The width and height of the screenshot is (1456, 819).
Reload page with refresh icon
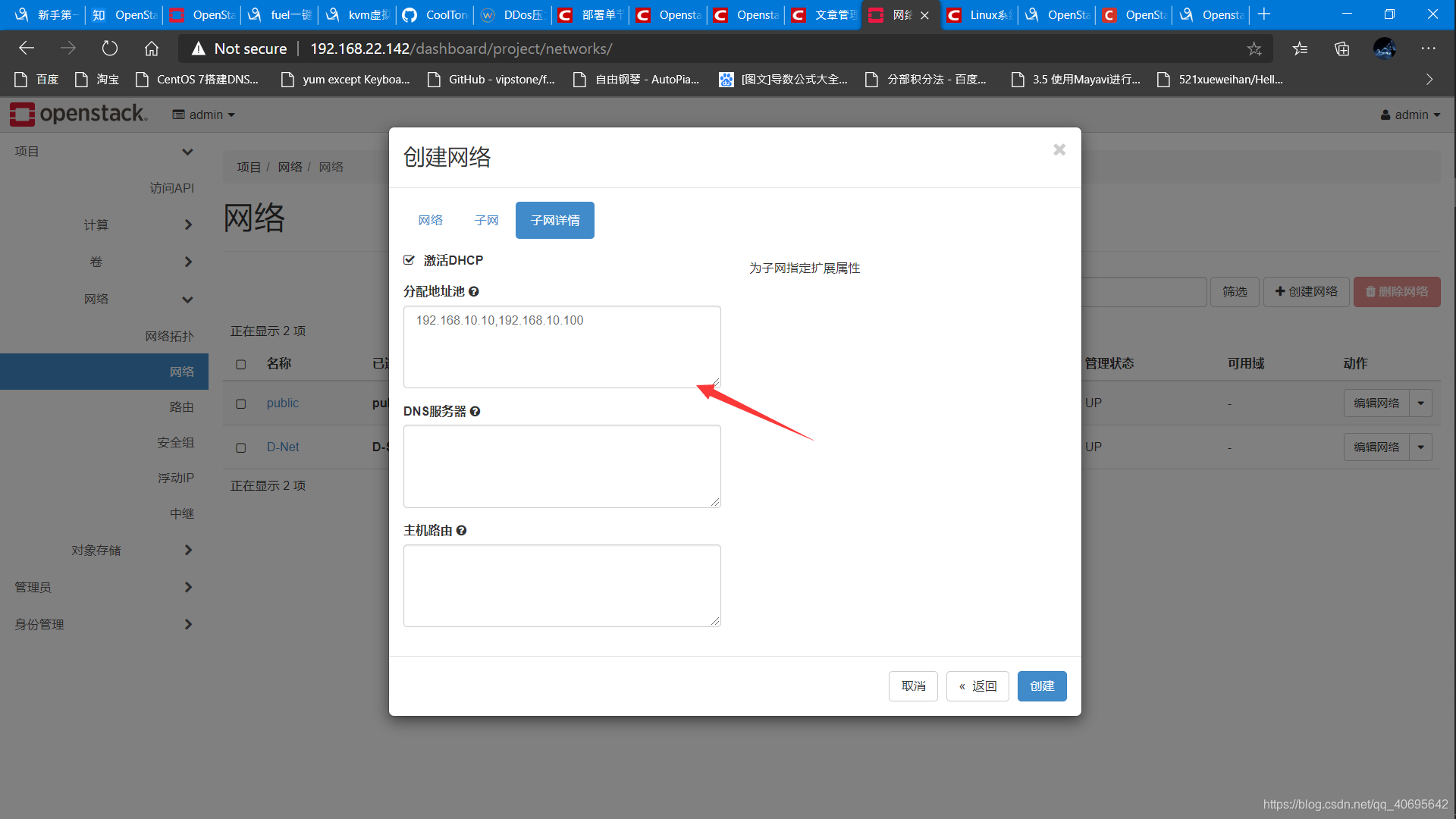click(110, 49)
